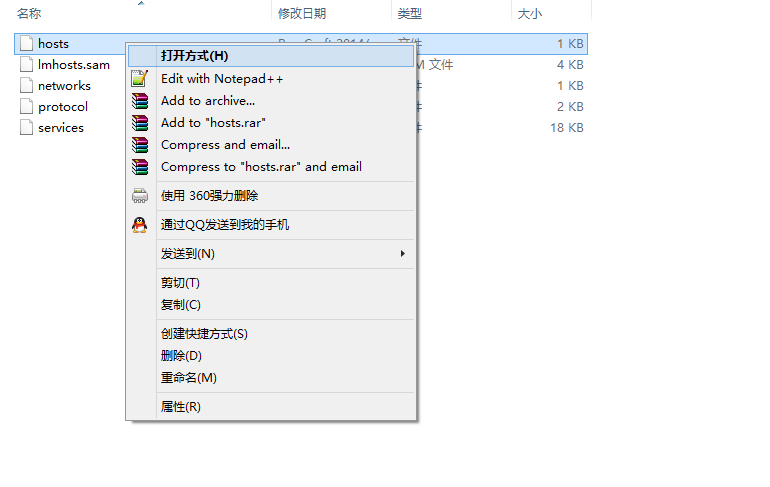
Task: Click the hosts file icon
Action: (27, 44)
